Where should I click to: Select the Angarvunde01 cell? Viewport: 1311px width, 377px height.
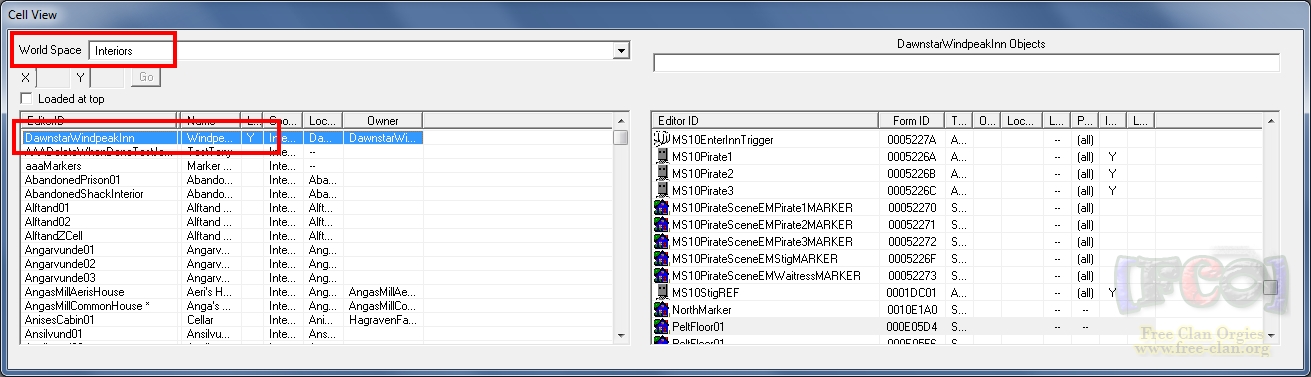click(59, 249)
